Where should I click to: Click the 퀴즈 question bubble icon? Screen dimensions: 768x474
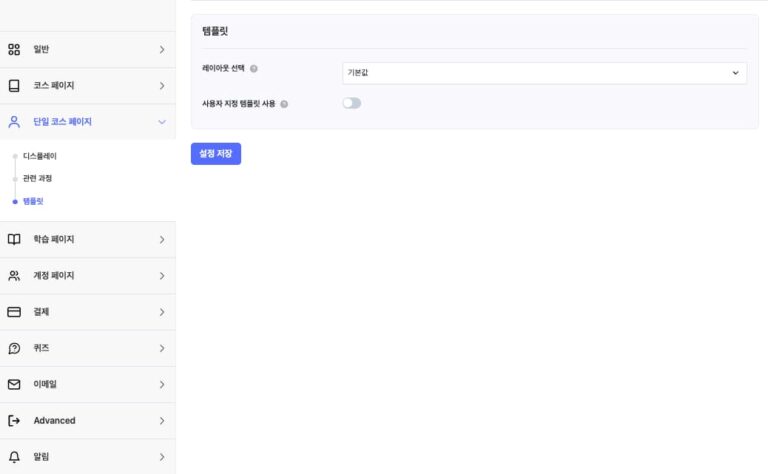[14, 348]
